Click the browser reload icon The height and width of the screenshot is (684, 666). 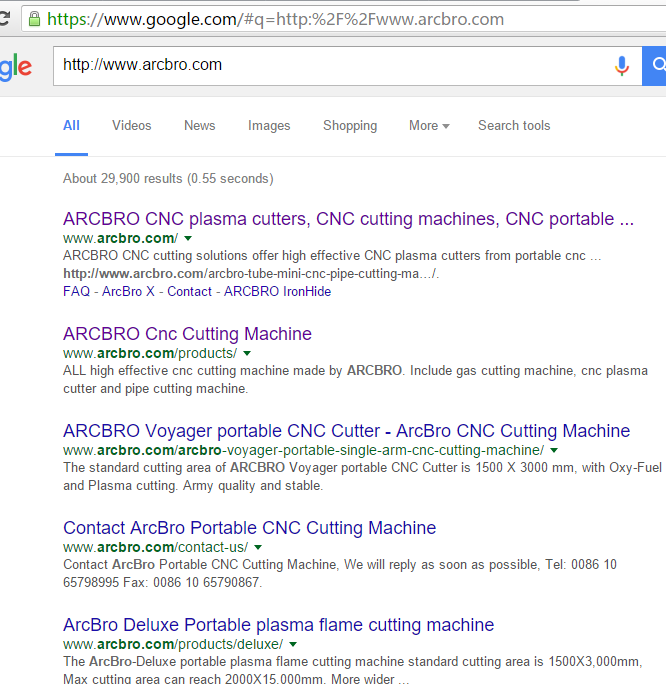pos(4,19)
